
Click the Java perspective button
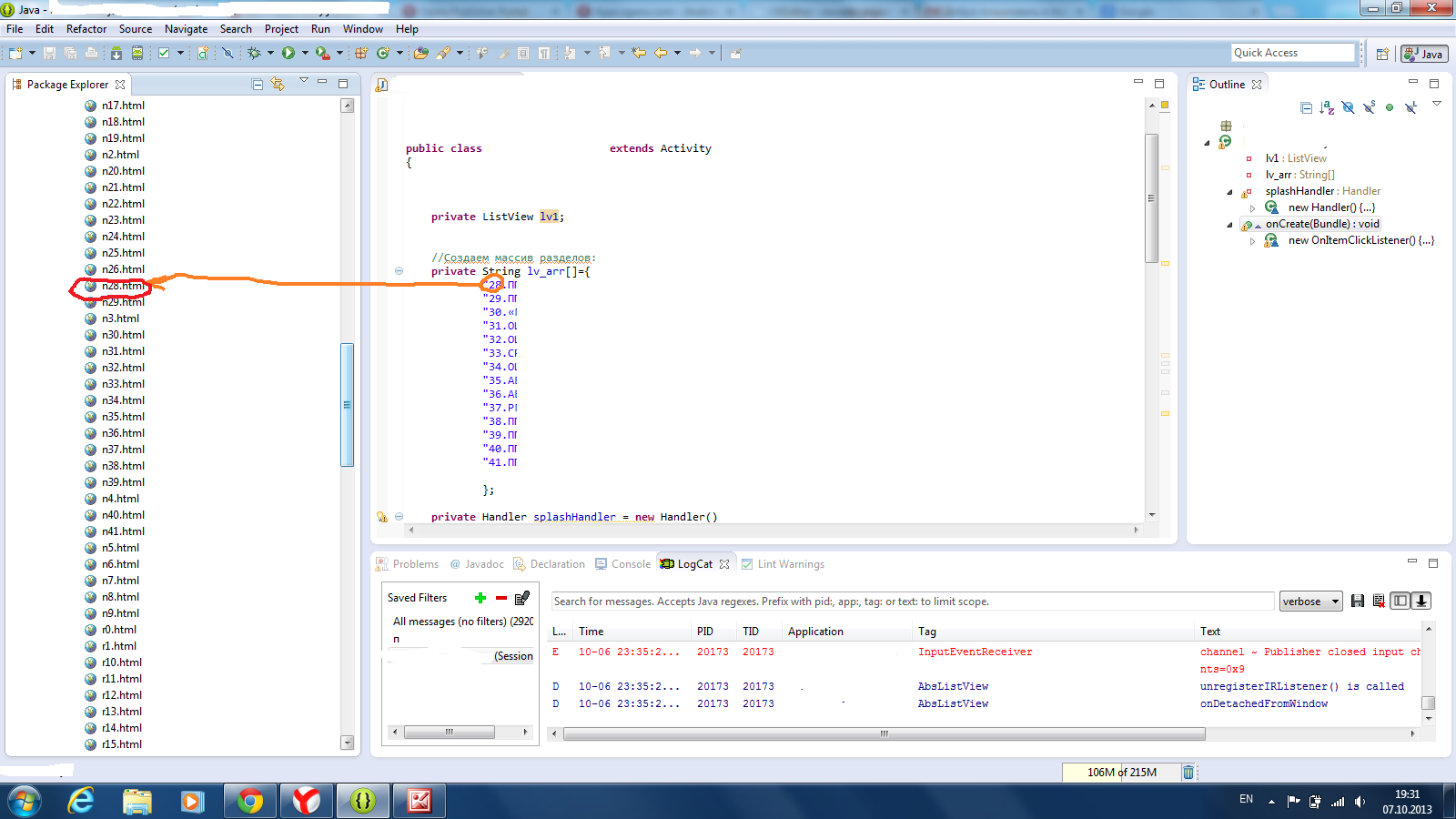1424,54
